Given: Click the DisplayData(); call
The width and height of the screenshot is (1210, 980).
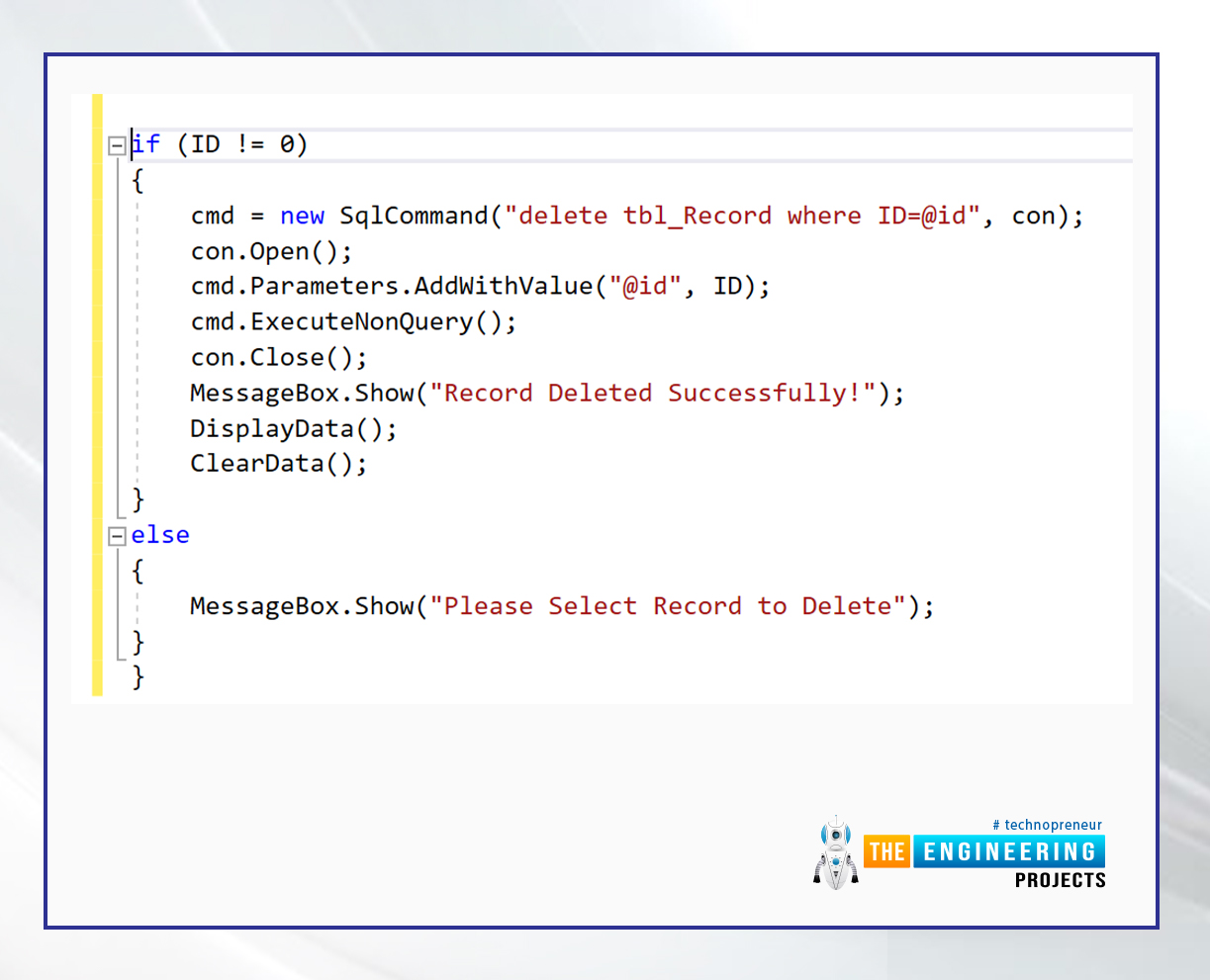Looking at the screenshot, I should tap(294, 428).
